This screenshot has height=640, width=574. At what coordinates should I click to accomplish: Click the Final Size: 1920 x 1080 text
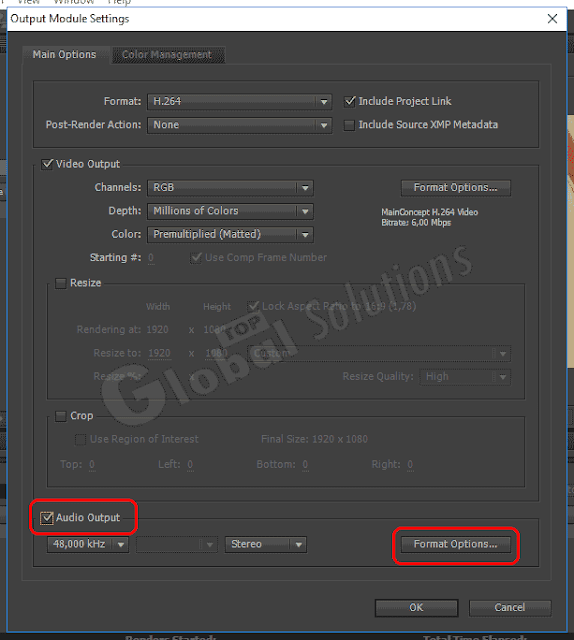pyautogui.click(x=314, y=439)
